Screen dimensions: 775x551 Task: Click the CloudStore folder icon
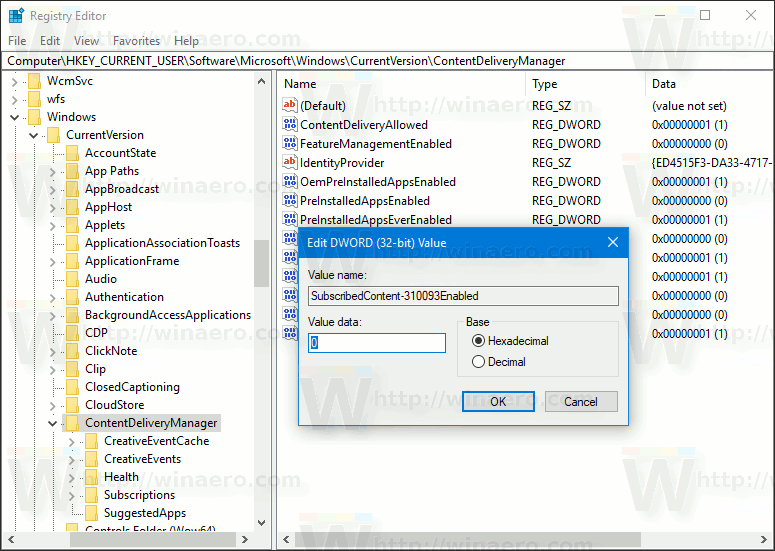73,405
